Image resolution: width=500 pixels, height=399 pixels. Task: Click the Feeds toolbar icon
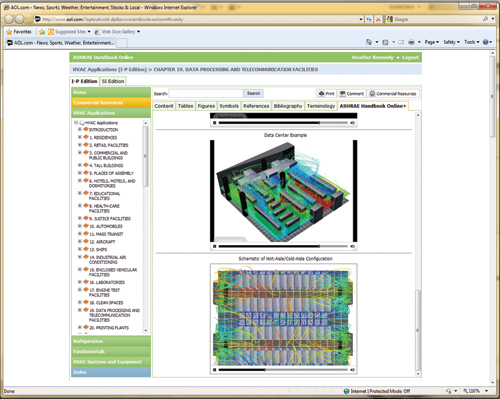tap(385, 42)
